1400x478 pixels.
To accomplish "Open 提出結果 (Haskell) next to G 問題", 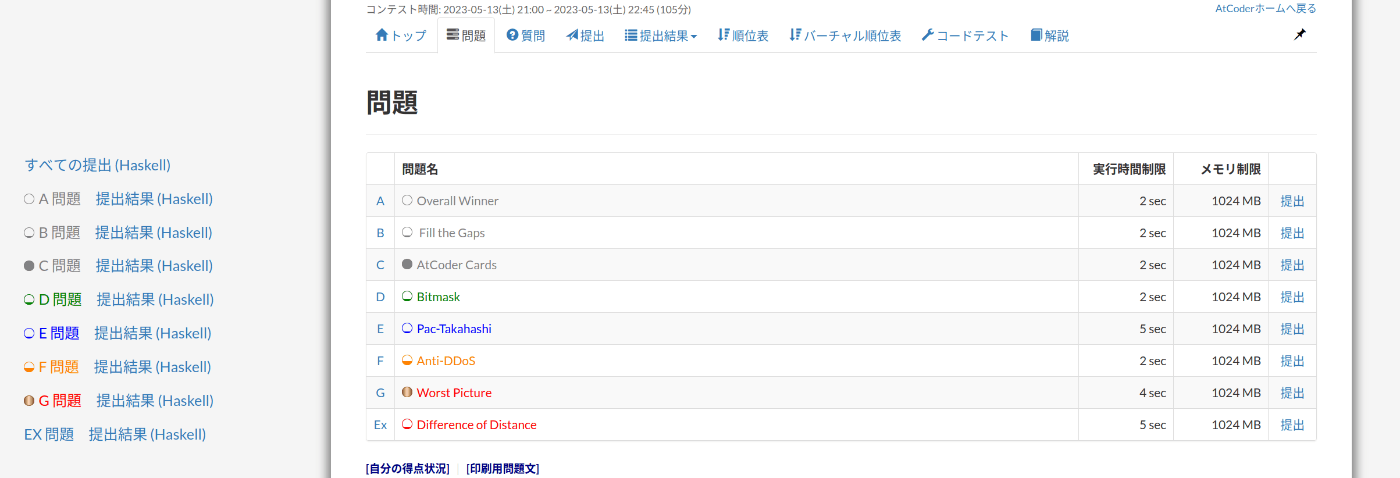I will pos(156,400).
